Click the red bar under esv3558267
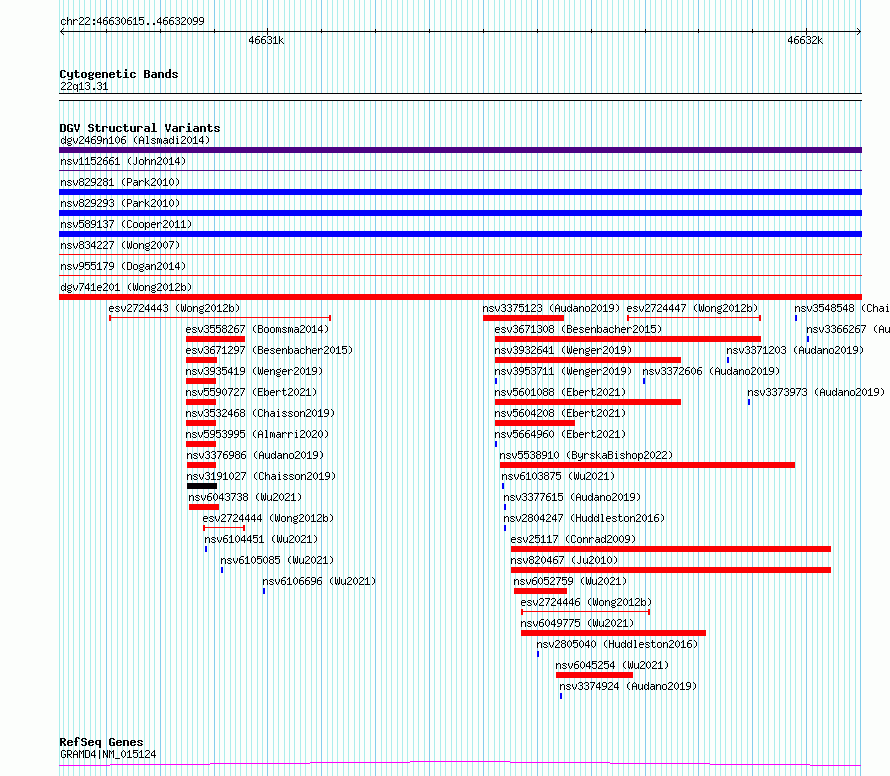This screenshot has height=776, width=890. pos(216,339)
